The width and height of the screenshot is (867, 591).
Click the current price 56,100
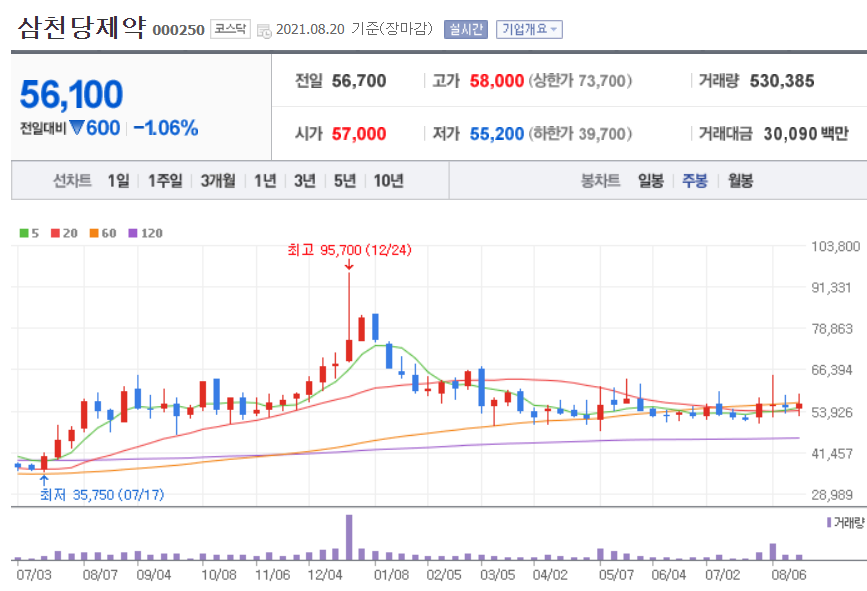[x=71, y=94]
